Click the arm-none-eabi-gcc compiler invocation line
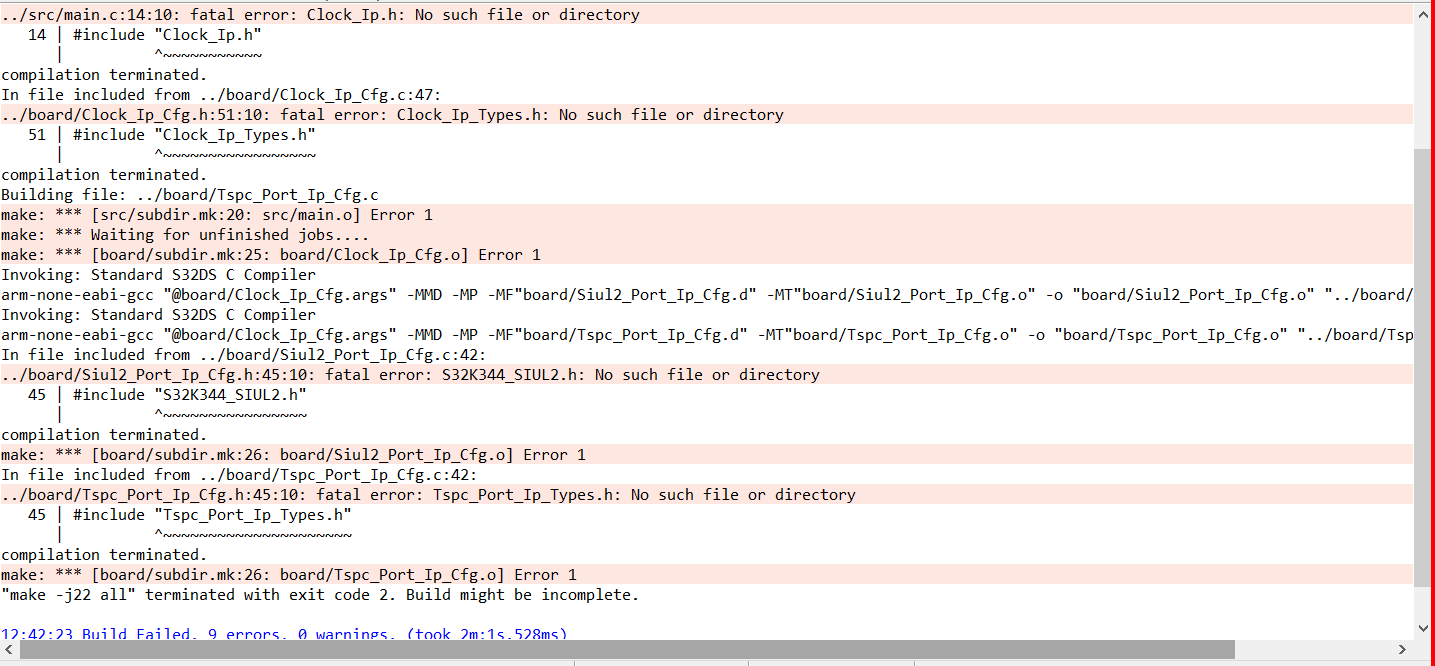The height and width of the screenshot is (666, 1435). click(500, 294)
